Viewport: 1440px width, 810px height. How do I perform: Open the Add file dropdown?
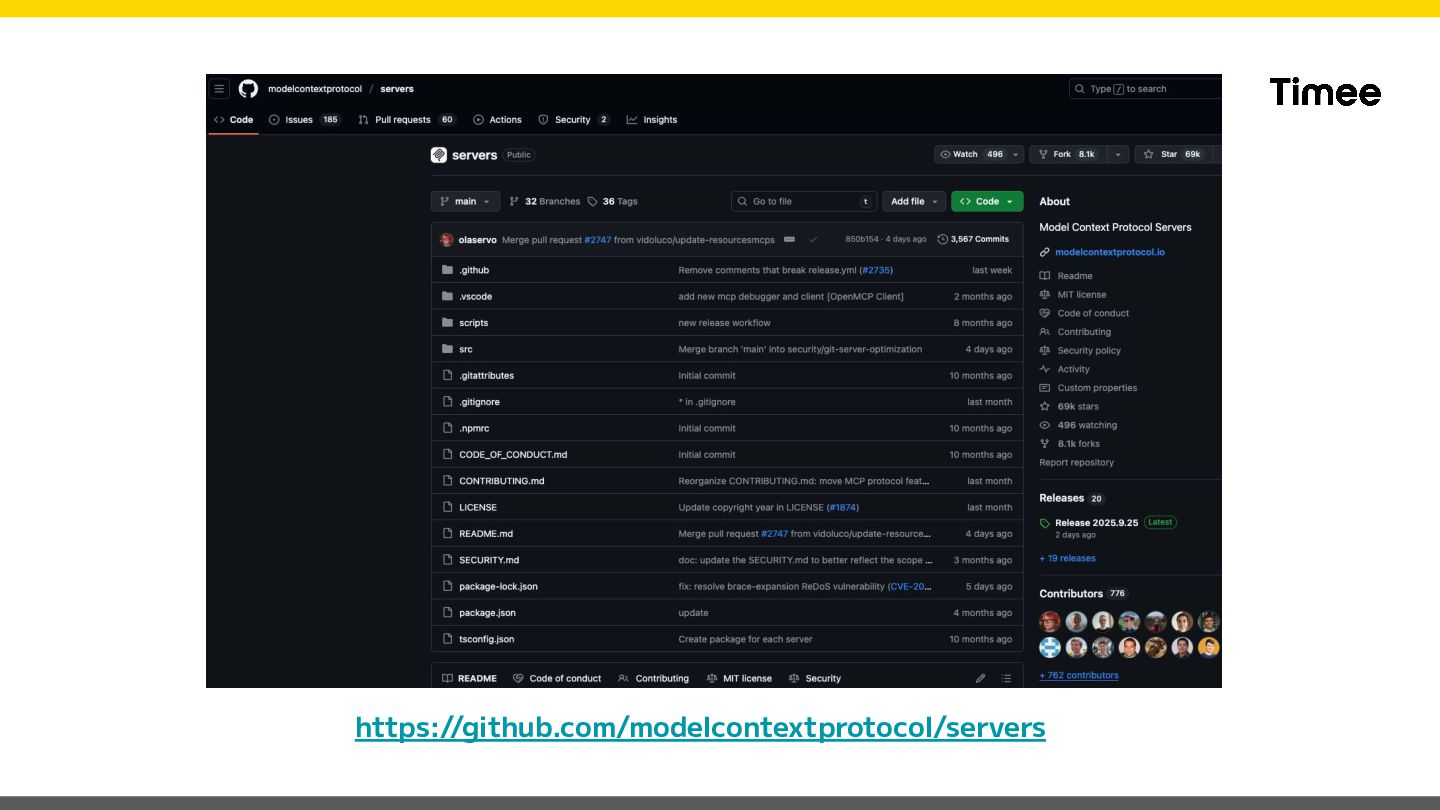tap(914, 201)
